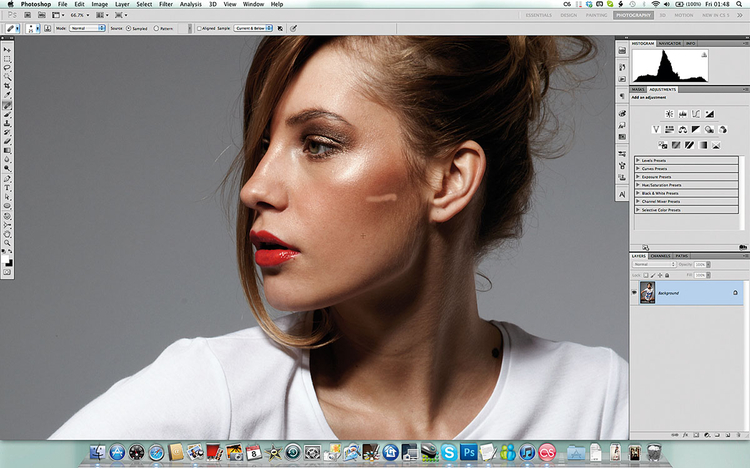Viewport: 750px width, 468px height.
Task: Expand Hue/Saturation Presets list
Action: (638, 185)
